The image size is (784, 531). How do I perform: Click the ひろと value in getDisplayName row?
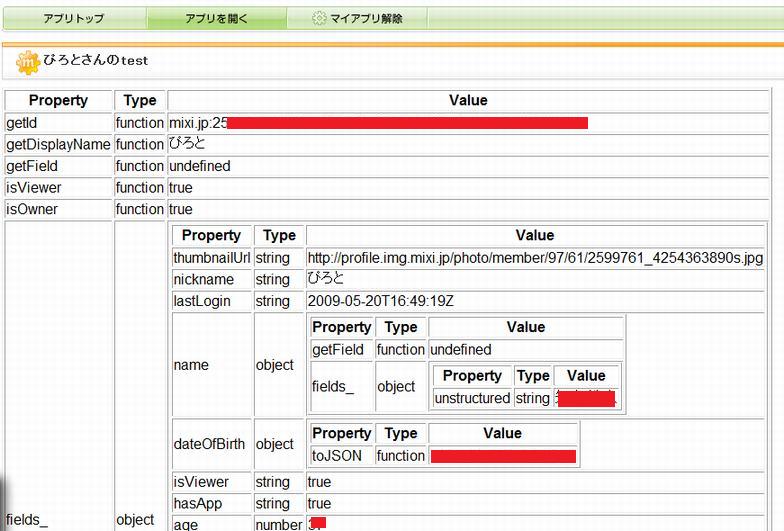(187, 144)
